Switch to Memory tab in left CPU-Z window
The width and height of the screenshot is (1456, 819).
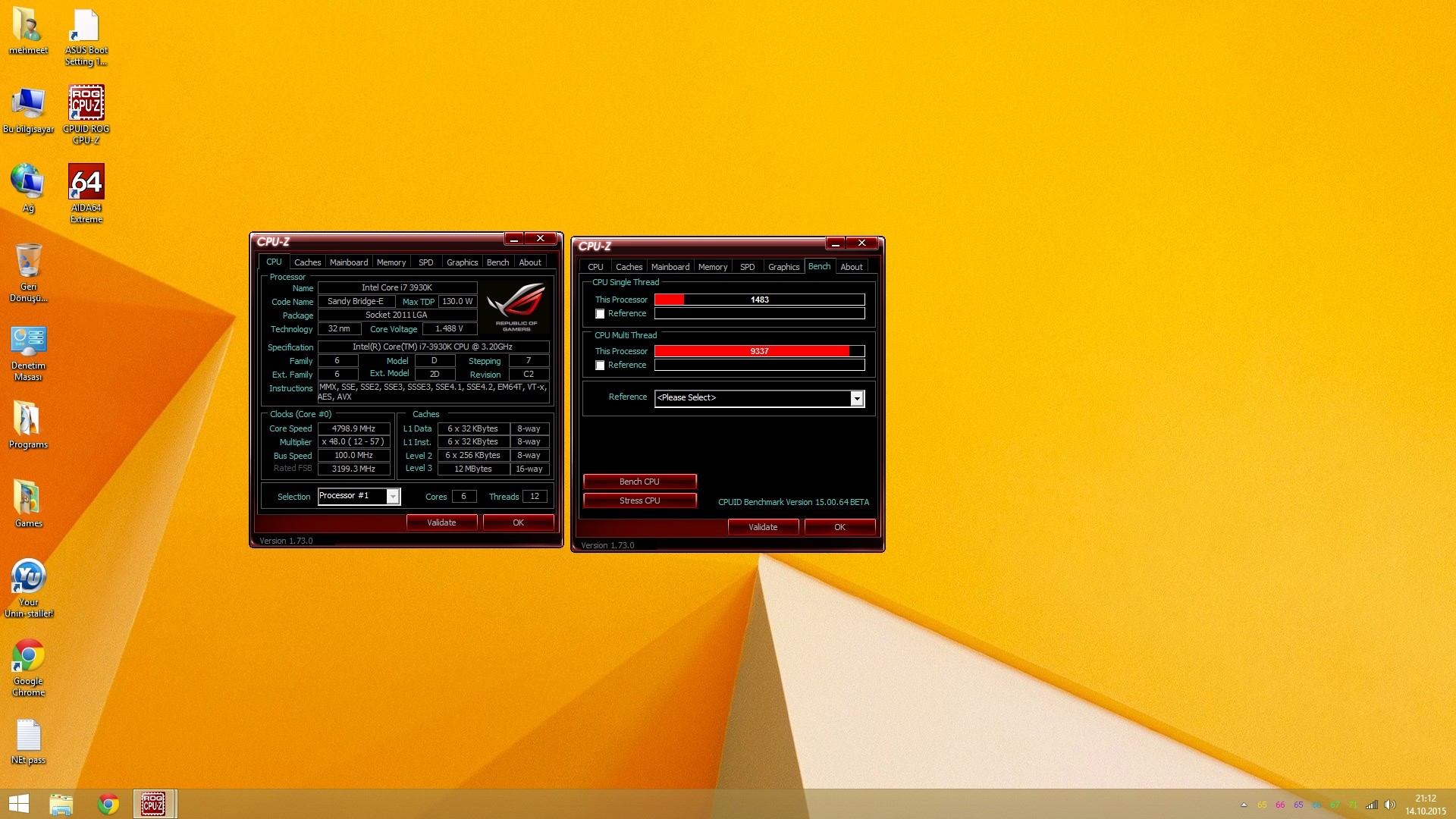[391, 262]
